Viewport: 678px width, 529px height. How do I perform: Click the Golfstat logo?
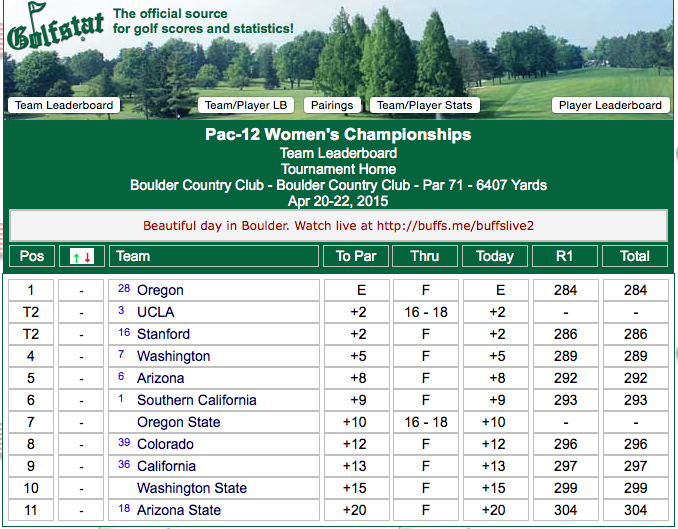55,27
